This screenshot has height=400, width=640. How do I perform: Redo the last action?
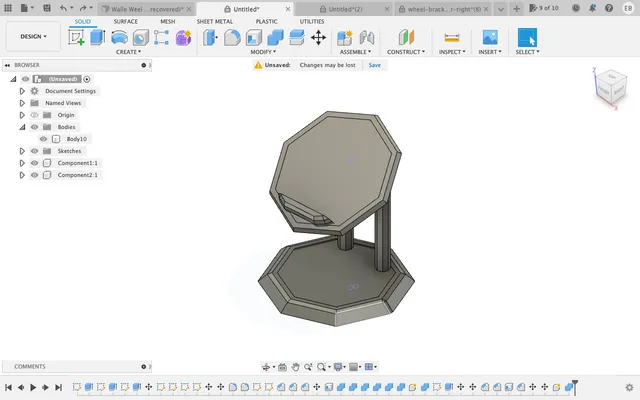pos(83,8)
